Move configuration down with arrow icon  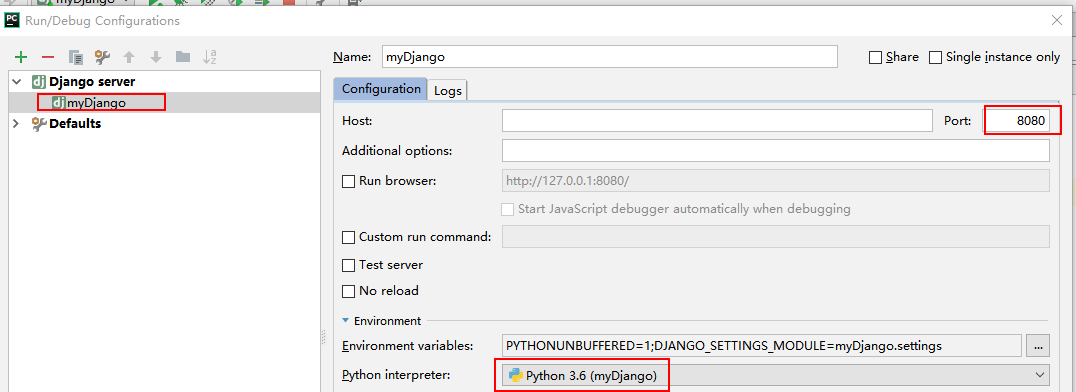click(156, 57)
